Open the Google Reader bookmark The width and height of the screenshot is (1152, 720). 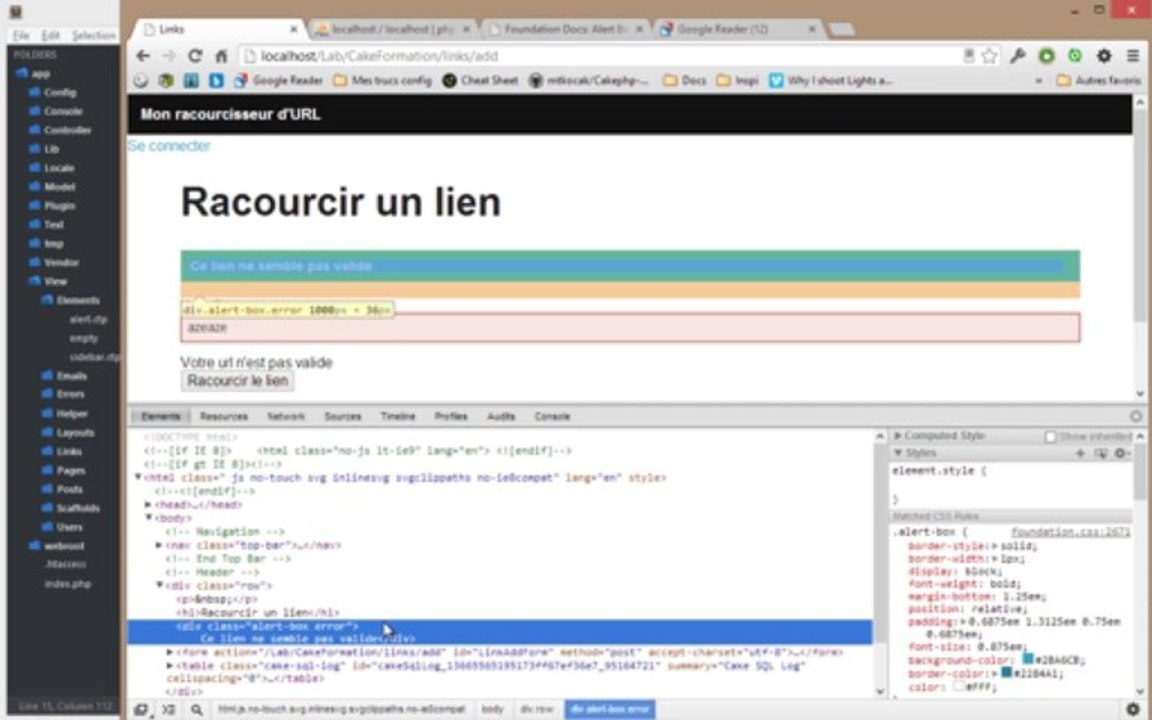(x=279, y=81)
